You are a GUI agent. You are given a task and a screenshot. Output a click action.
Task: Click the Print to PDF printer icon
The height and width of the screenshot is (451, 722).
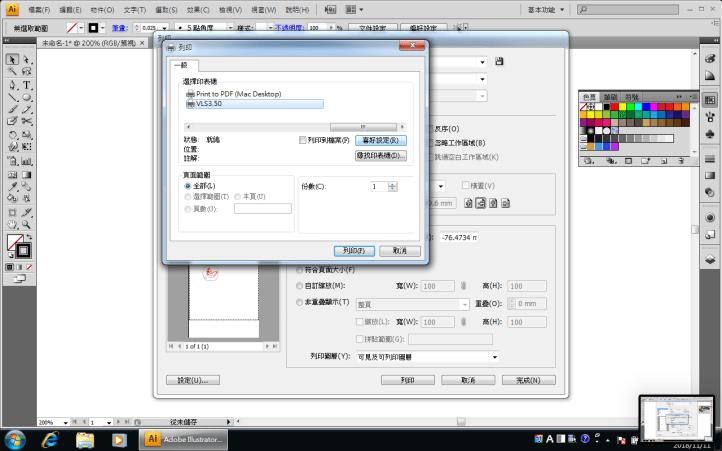pos(190,93)
